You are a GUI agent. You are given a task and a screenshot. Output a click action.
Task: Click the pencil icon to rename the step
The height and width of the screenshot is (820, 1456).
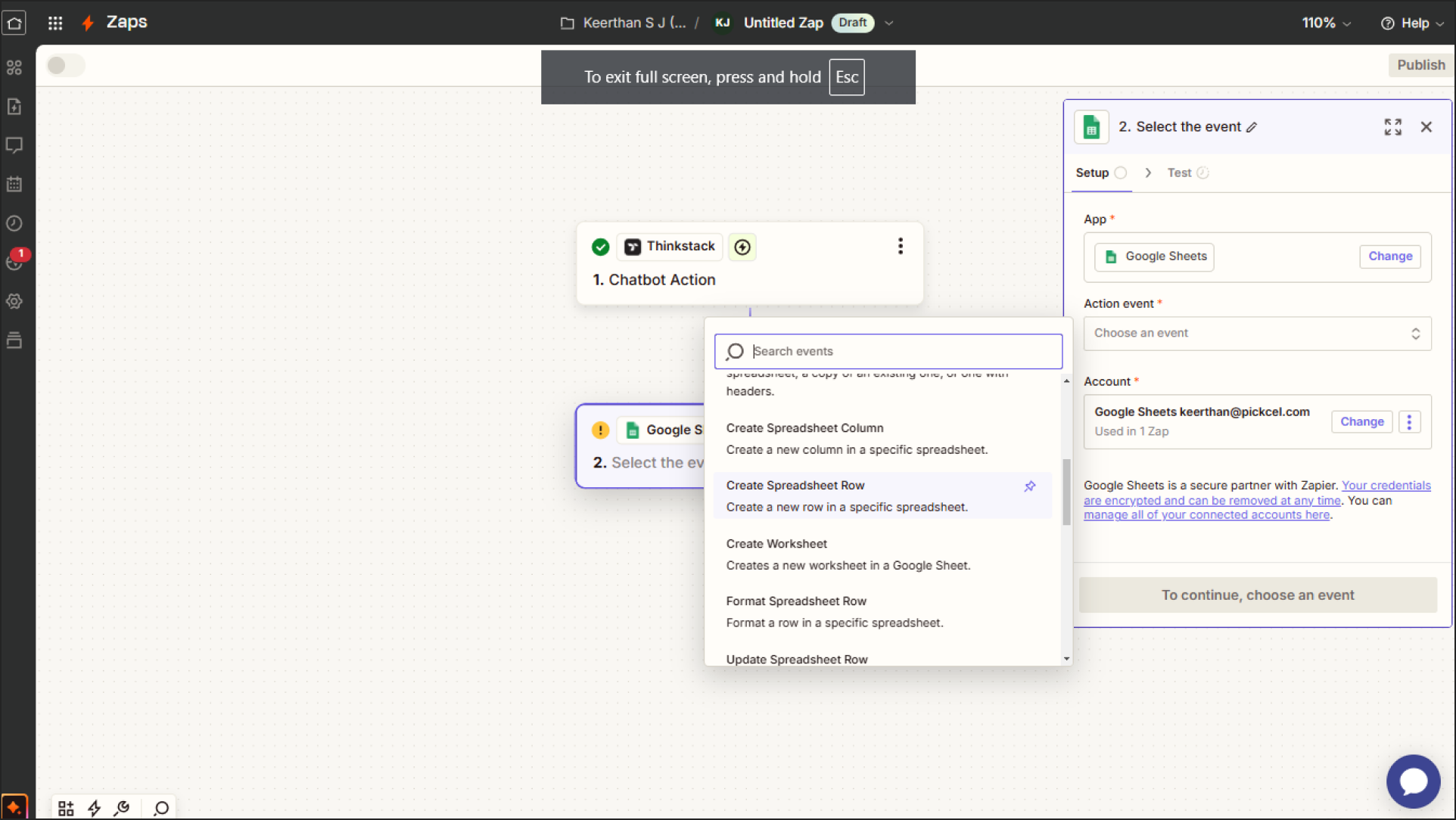[x=1252, y=127]
